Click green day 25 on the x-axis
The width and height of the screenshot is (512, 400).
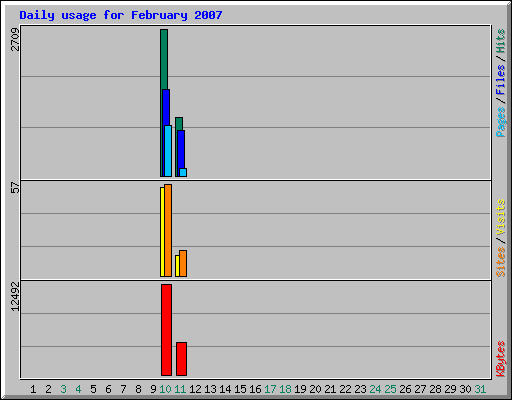tap(390, 389)
